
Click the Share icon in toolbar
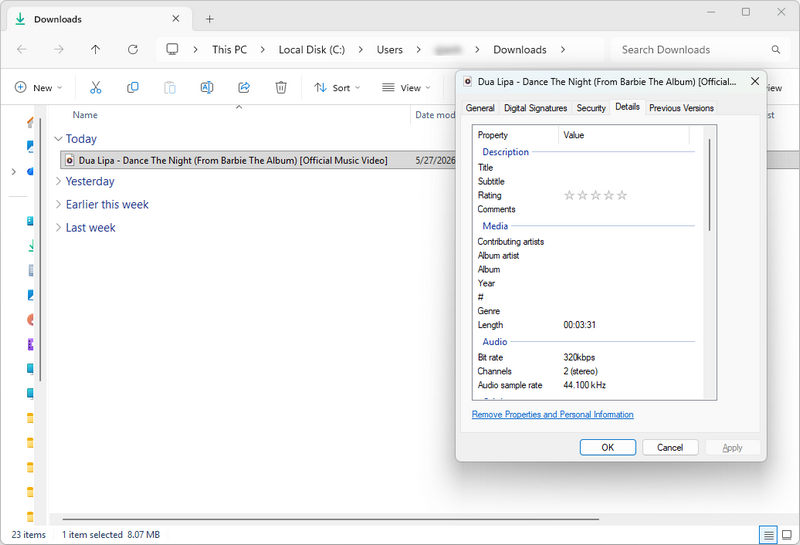tap(244, 87)
